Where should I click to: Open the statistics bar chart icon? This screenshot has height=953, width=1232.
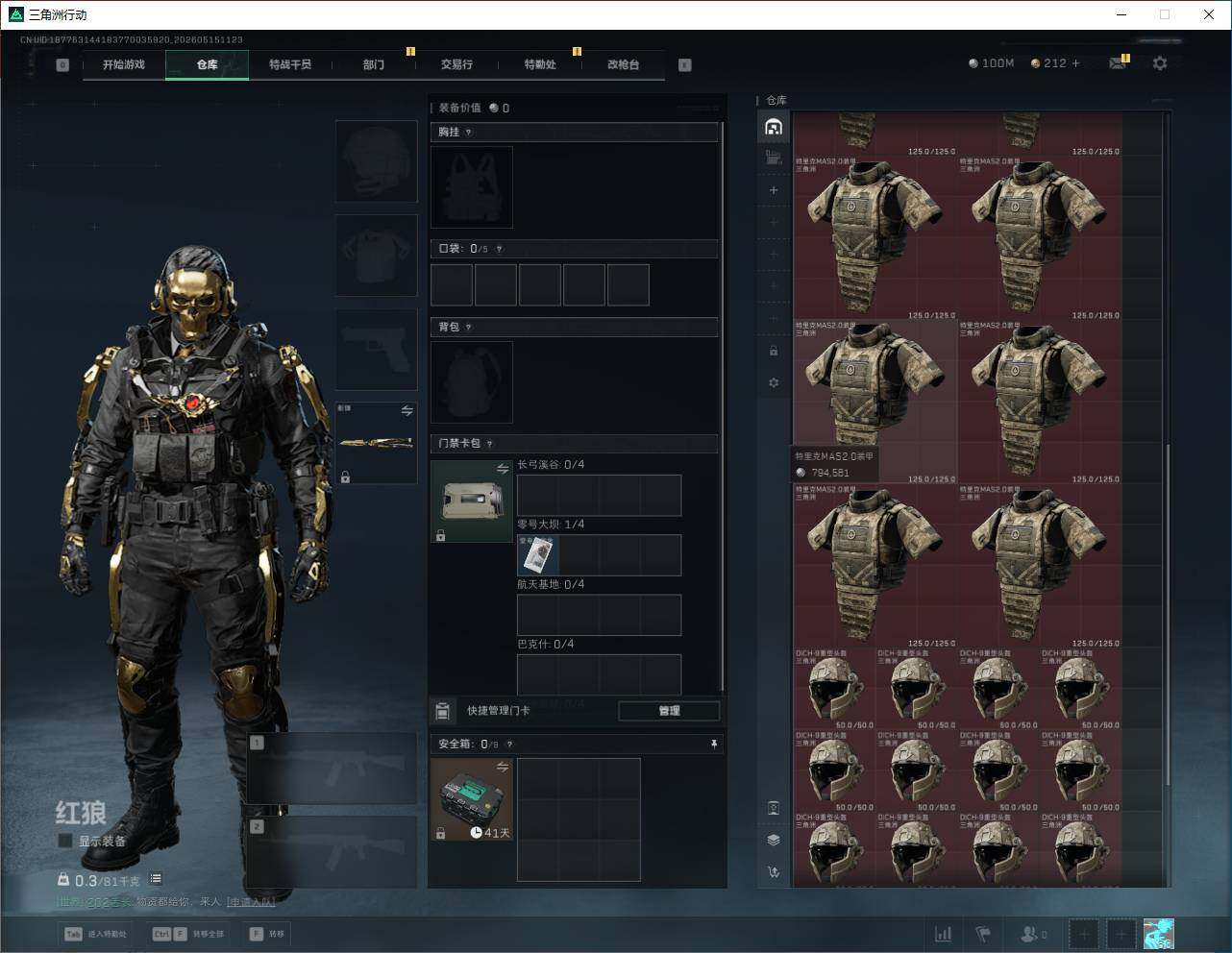click(x=944, y=934)
